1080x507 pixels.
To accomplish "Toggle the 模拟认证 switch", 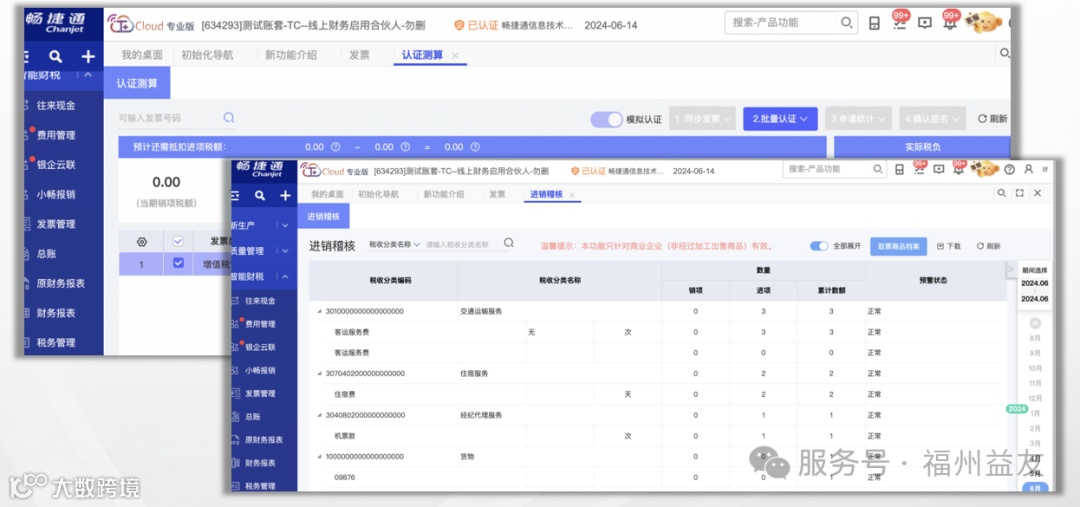I will point(606,119).
